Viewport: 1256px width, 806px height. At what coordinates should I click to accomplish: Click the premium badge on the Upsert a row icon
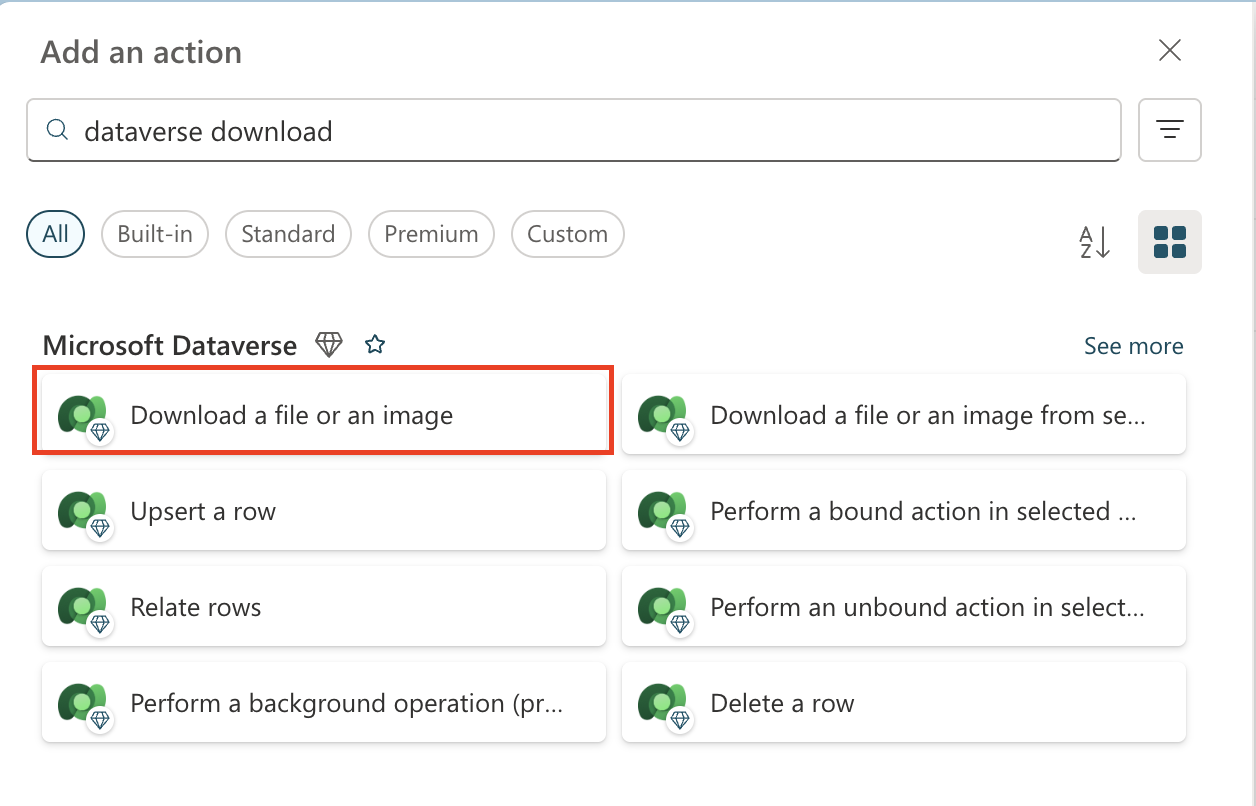point(99,528)
